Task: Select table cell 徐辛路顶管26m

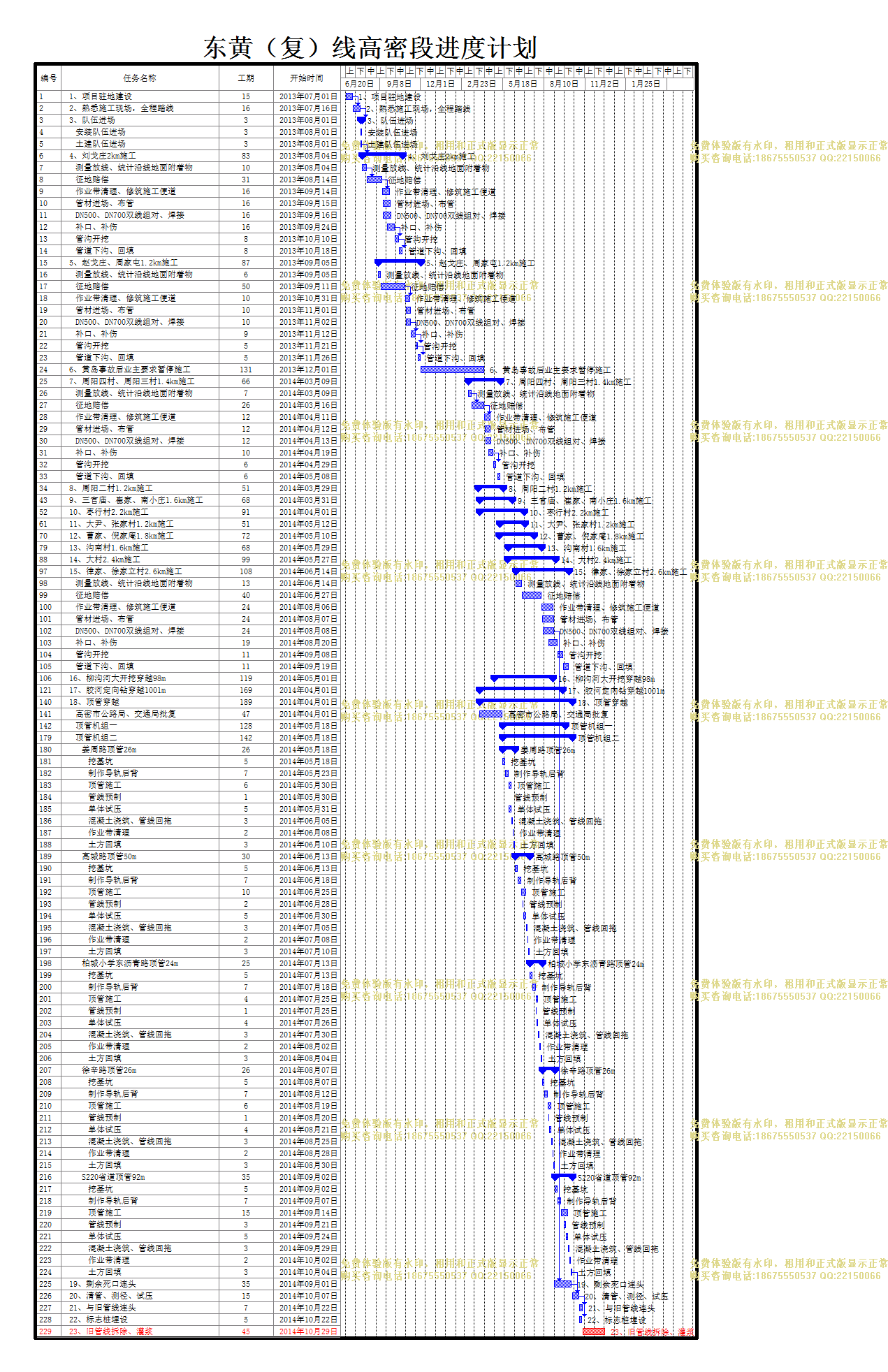Action: point(140,1070)
